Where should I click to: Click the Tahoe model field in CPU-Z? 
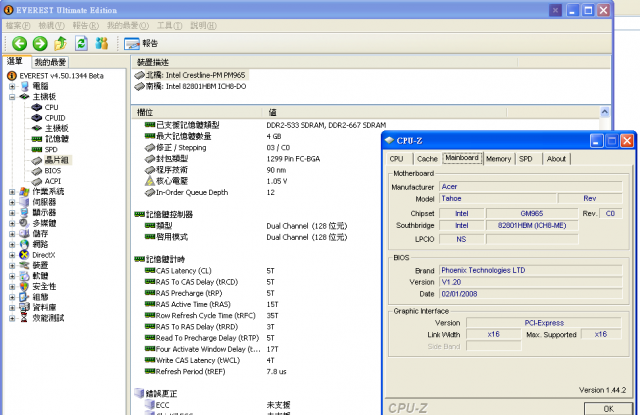click(498, 199)
